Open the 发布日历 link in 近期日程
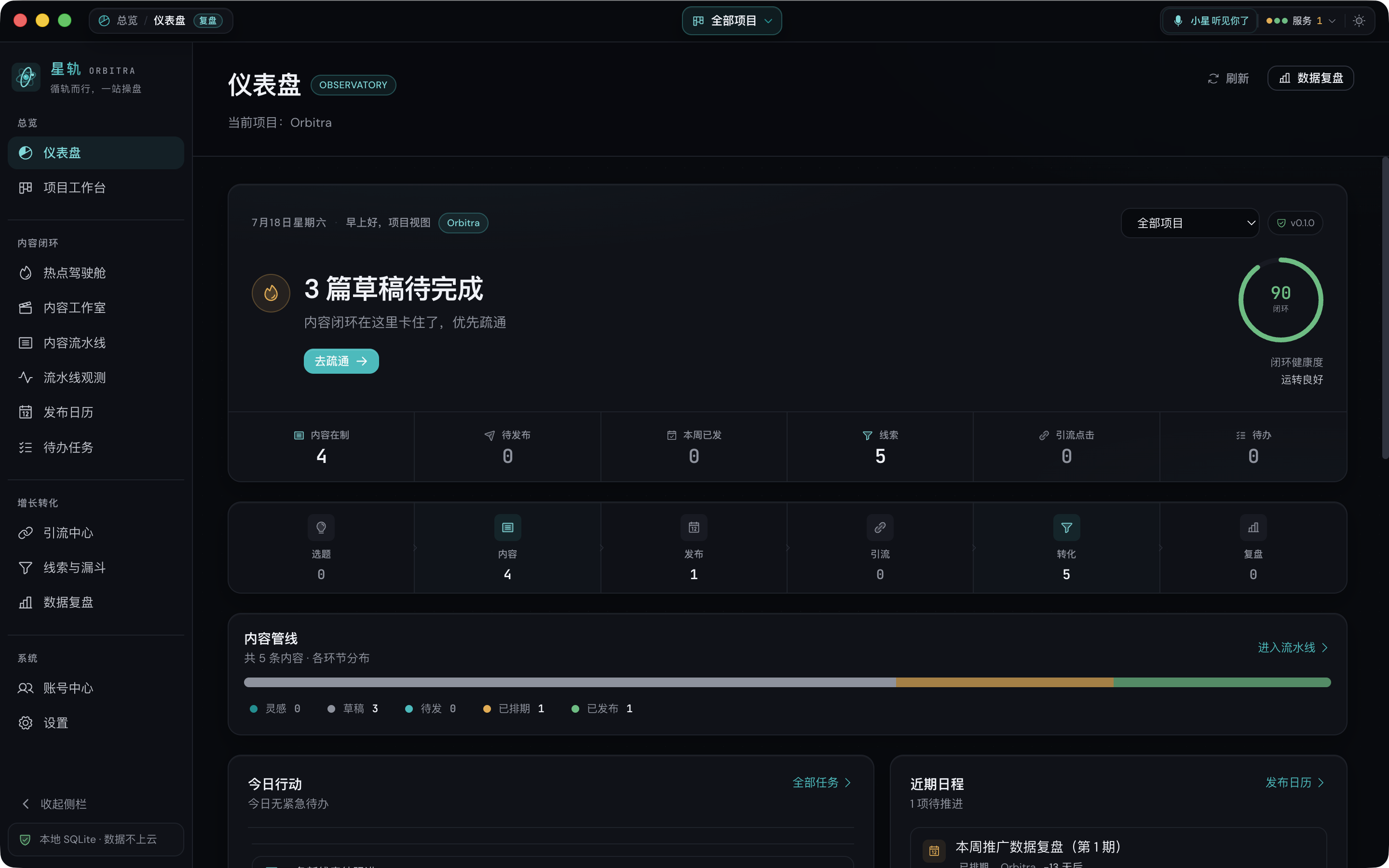The image size is (1389, 868). click(x=1295, y=783)
